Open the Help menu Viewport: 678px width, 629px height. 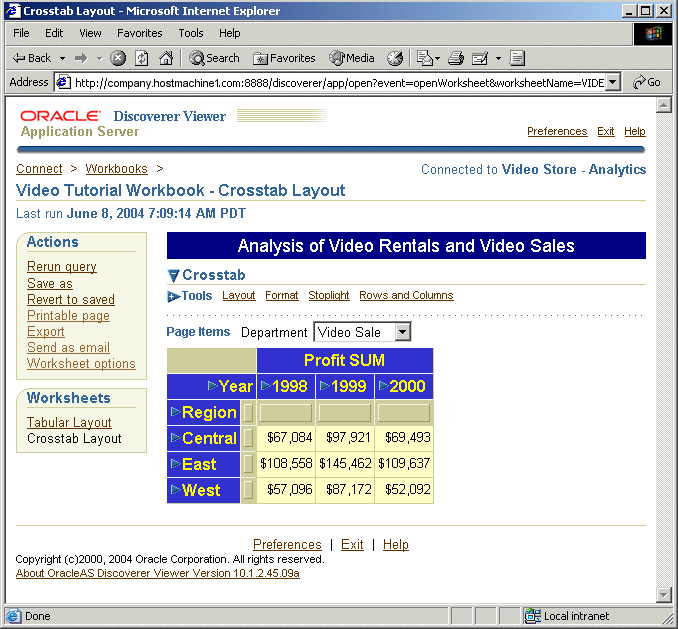click(x=230, y=33)
